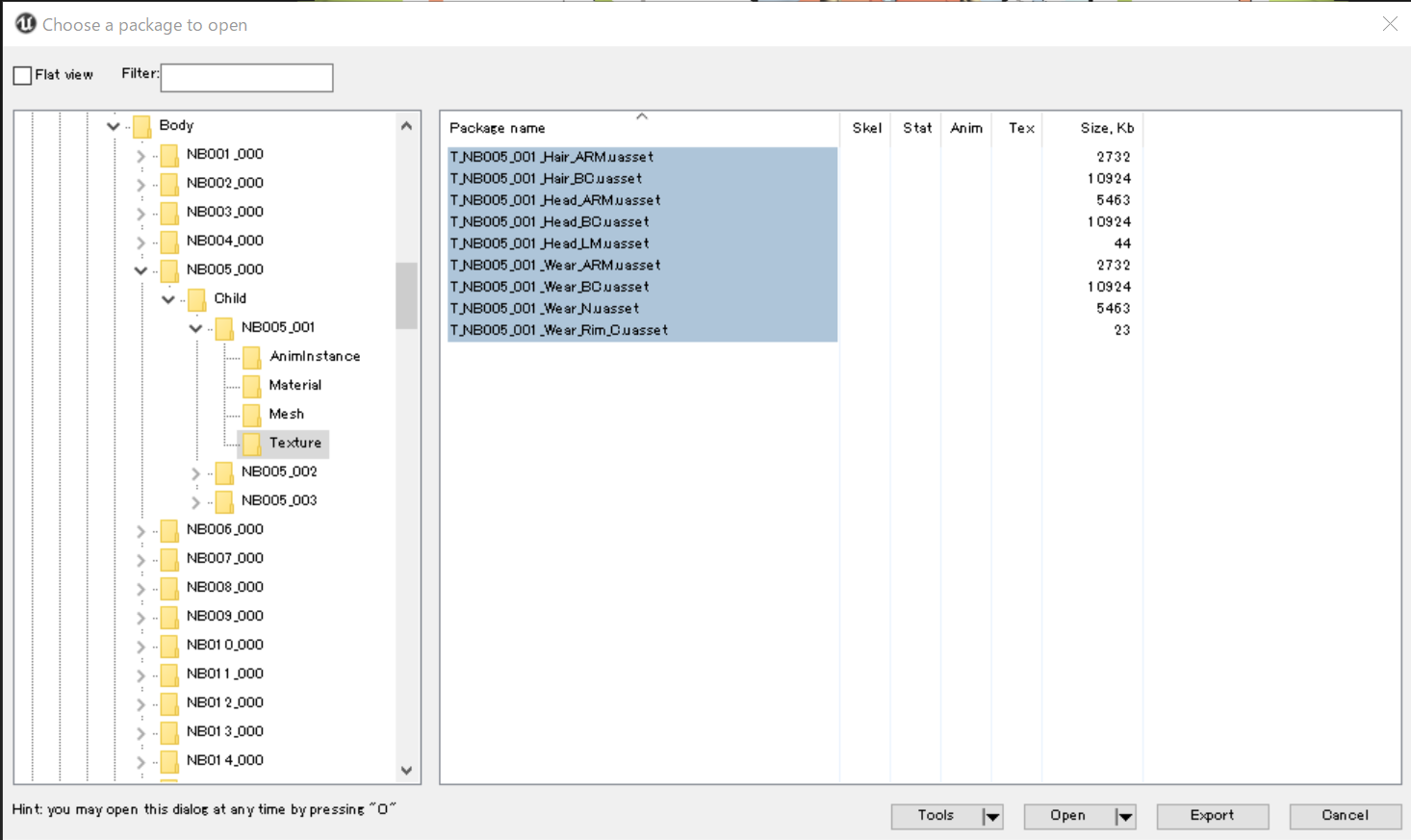Select T_NB005_001_Head_ARM.uasset
The height and width of the screenshot is (840, 1411).
coord(642,200)
